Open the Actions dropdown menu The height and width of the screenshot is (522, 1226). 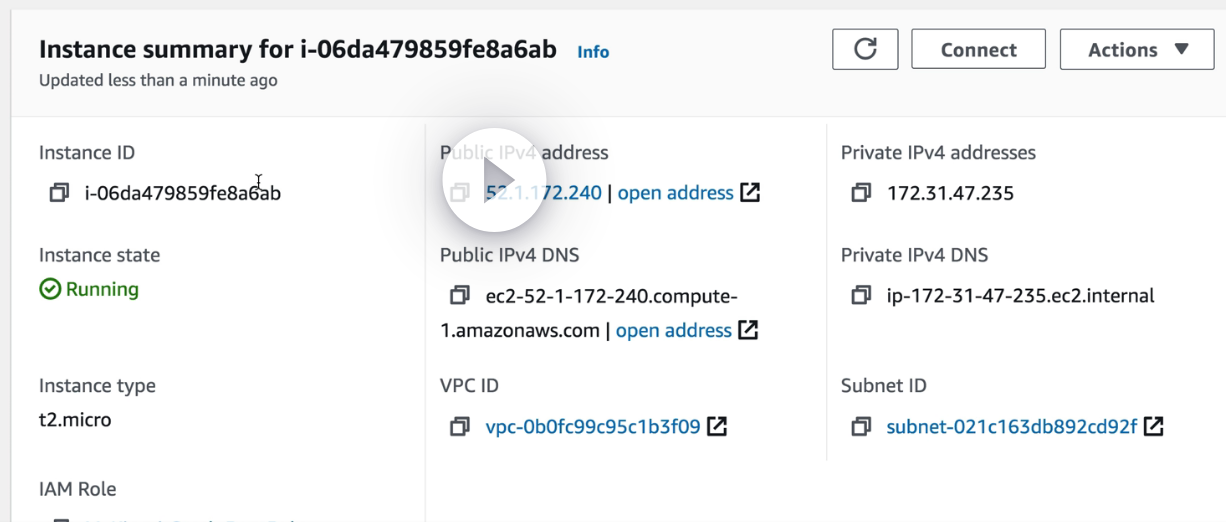pyautogui.click(x=1137, y=50)
